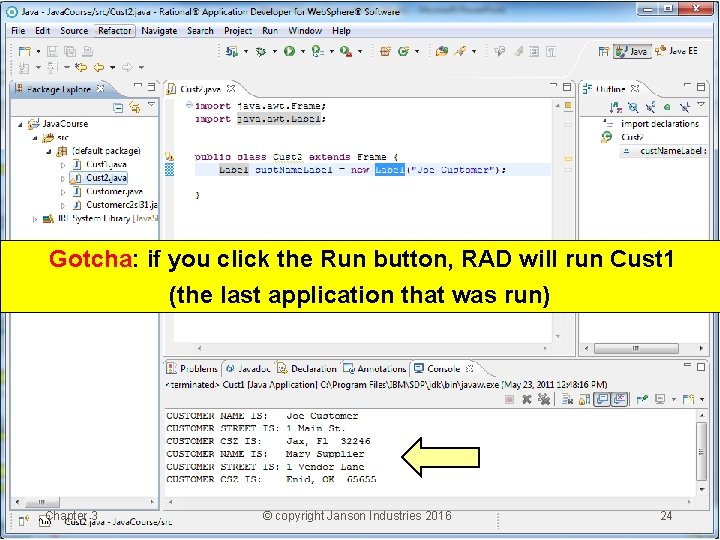Click the Profile run toolbar icon
720x540 pixels.
(317, 51)
